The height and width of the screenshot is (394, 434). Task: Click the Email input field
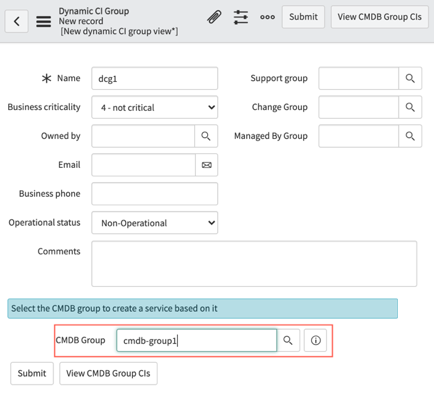[x=143, y=165]
